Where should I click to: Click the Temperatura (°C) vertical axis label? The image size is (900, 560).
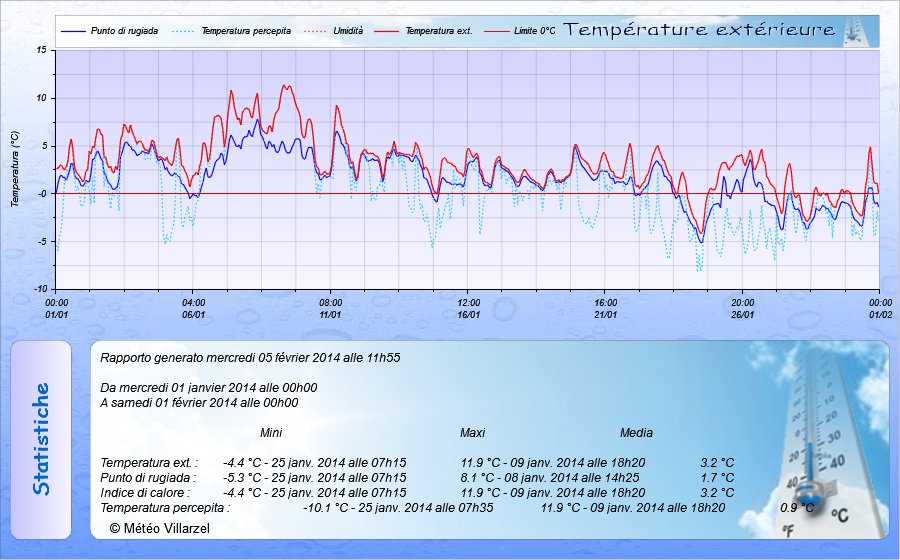pos(15,168)
